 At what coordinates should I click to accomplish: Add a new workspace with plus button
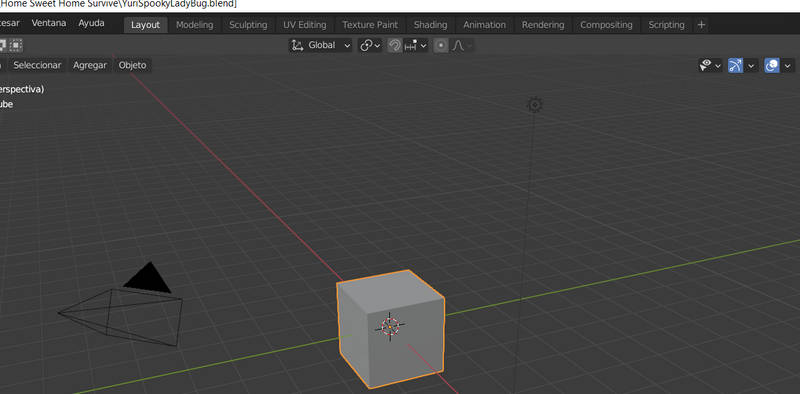(x=702, y=25)
